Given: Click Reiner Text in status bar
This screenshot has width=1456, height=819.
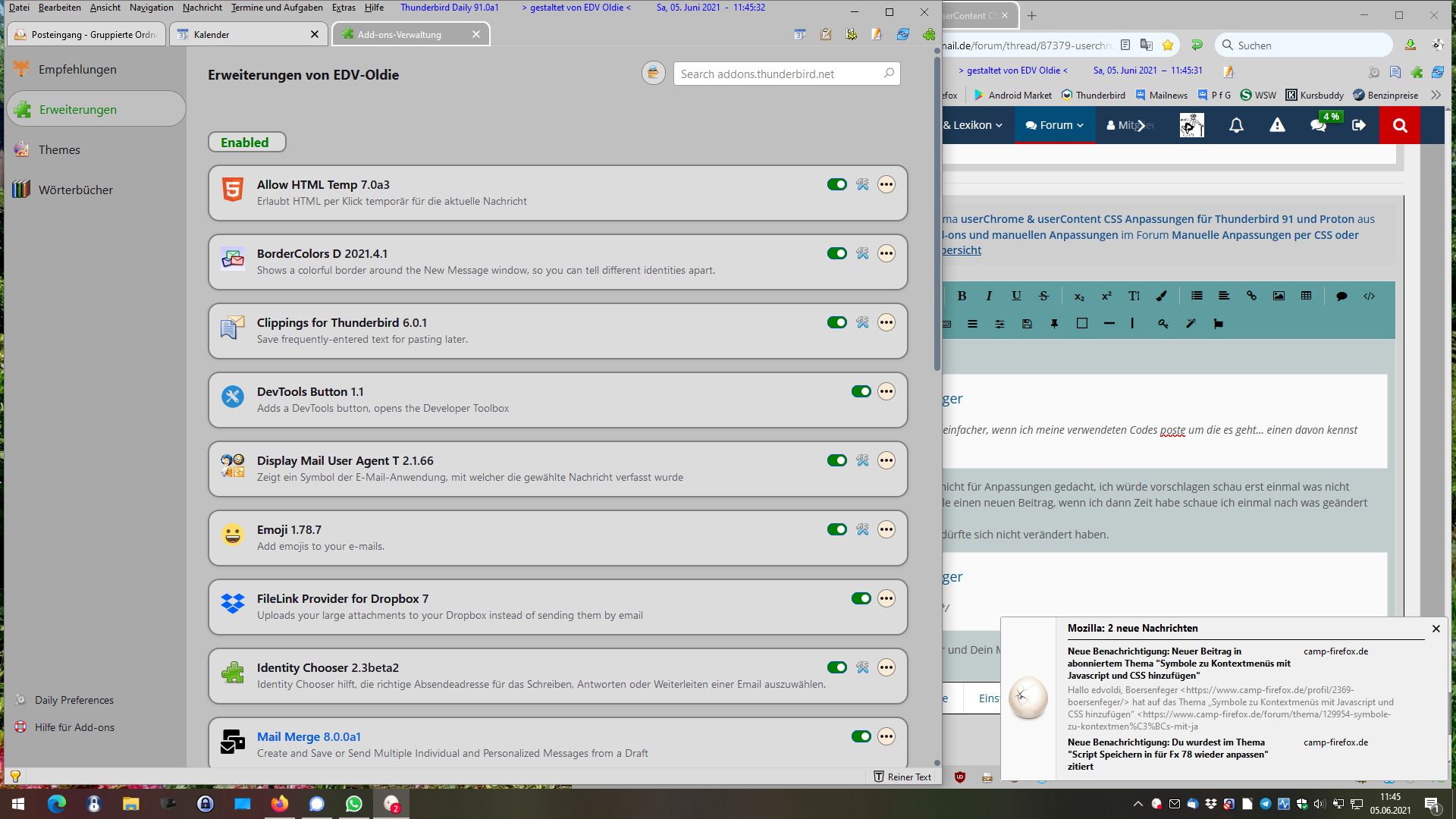Looking at the screenshot, I should [902, 777].
